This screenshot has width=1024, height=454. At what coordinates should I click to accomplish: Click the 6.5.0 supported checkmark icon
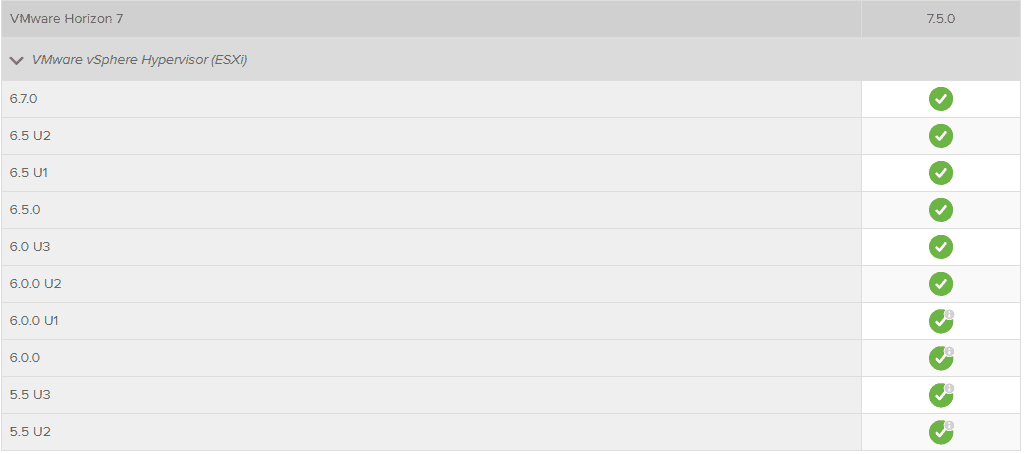coord(940,210)
